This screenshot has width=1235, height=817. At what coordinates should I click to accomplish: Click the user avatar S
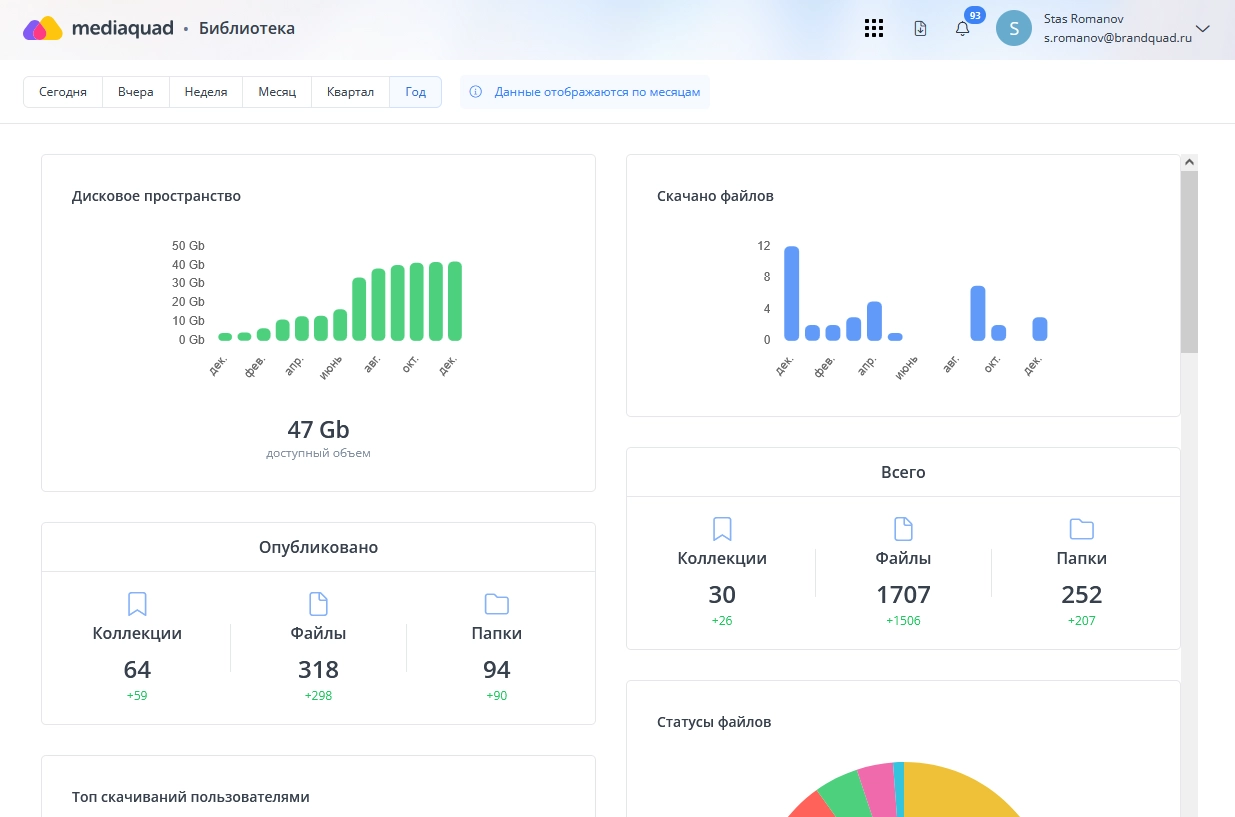1013,28
